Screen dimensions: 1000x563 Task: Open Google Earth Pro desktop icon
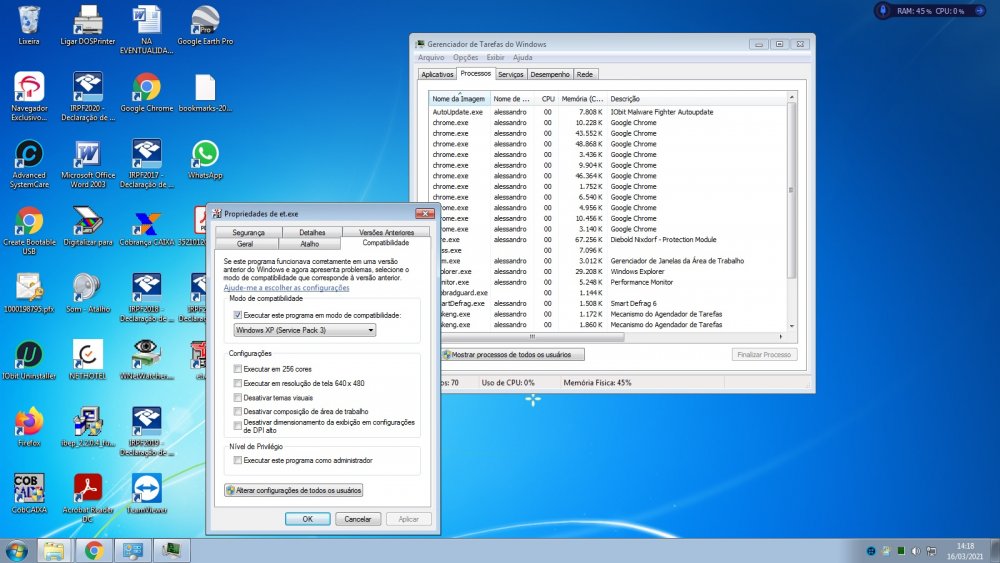pos(205,26)
